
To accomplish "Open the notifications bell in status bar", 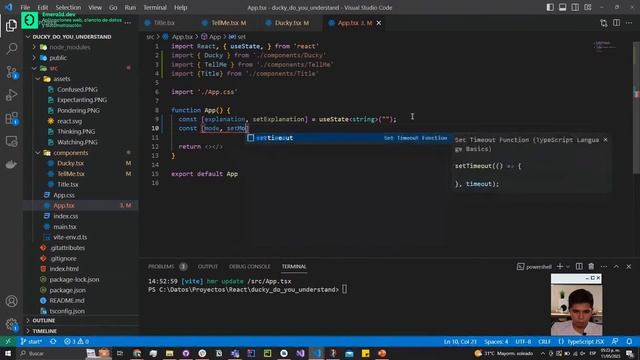I will pos(629,342).
